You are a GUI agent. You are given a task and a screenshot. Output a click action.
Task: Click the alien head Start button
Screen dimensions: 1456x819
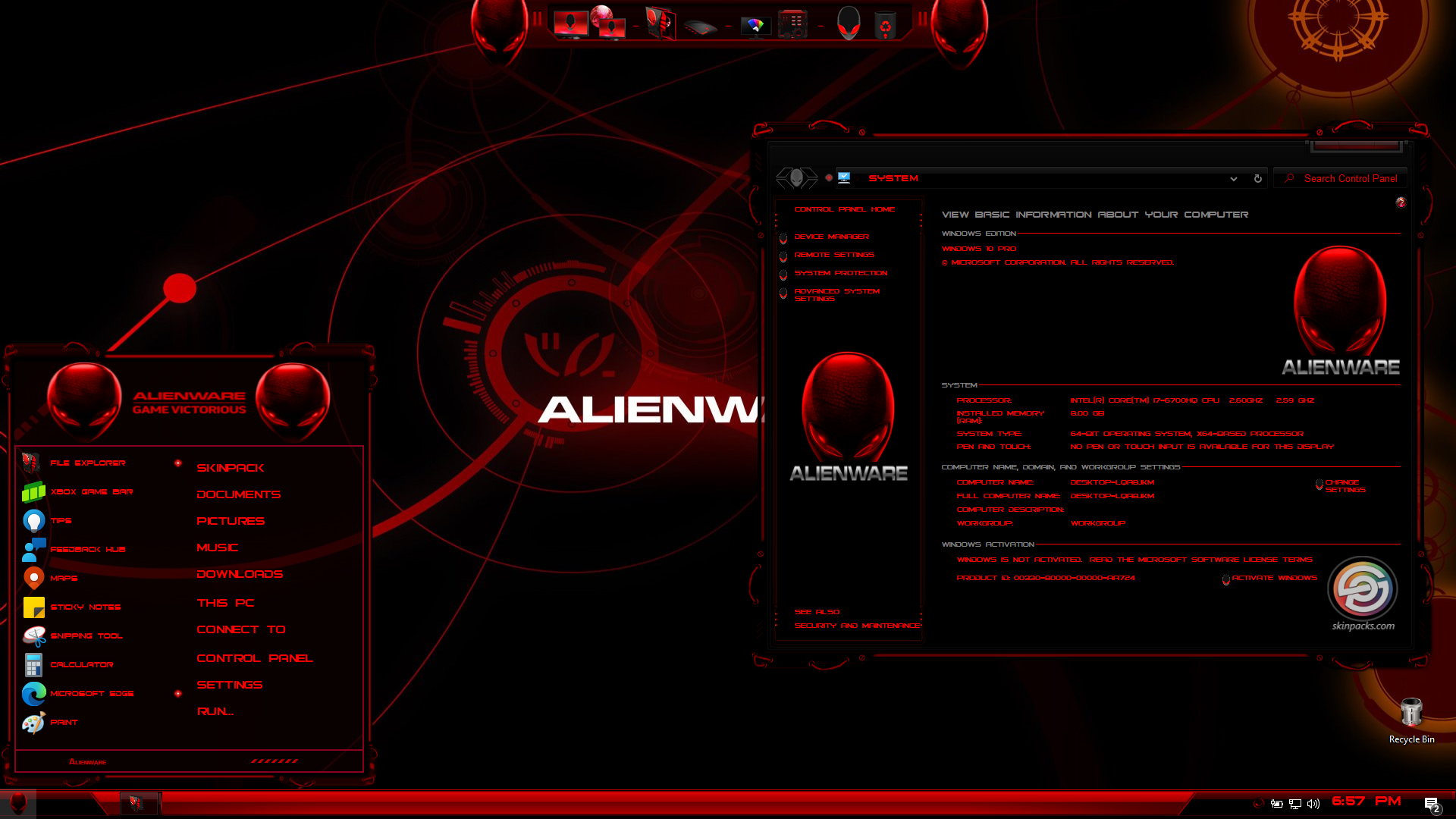click(x=18, y=803)
